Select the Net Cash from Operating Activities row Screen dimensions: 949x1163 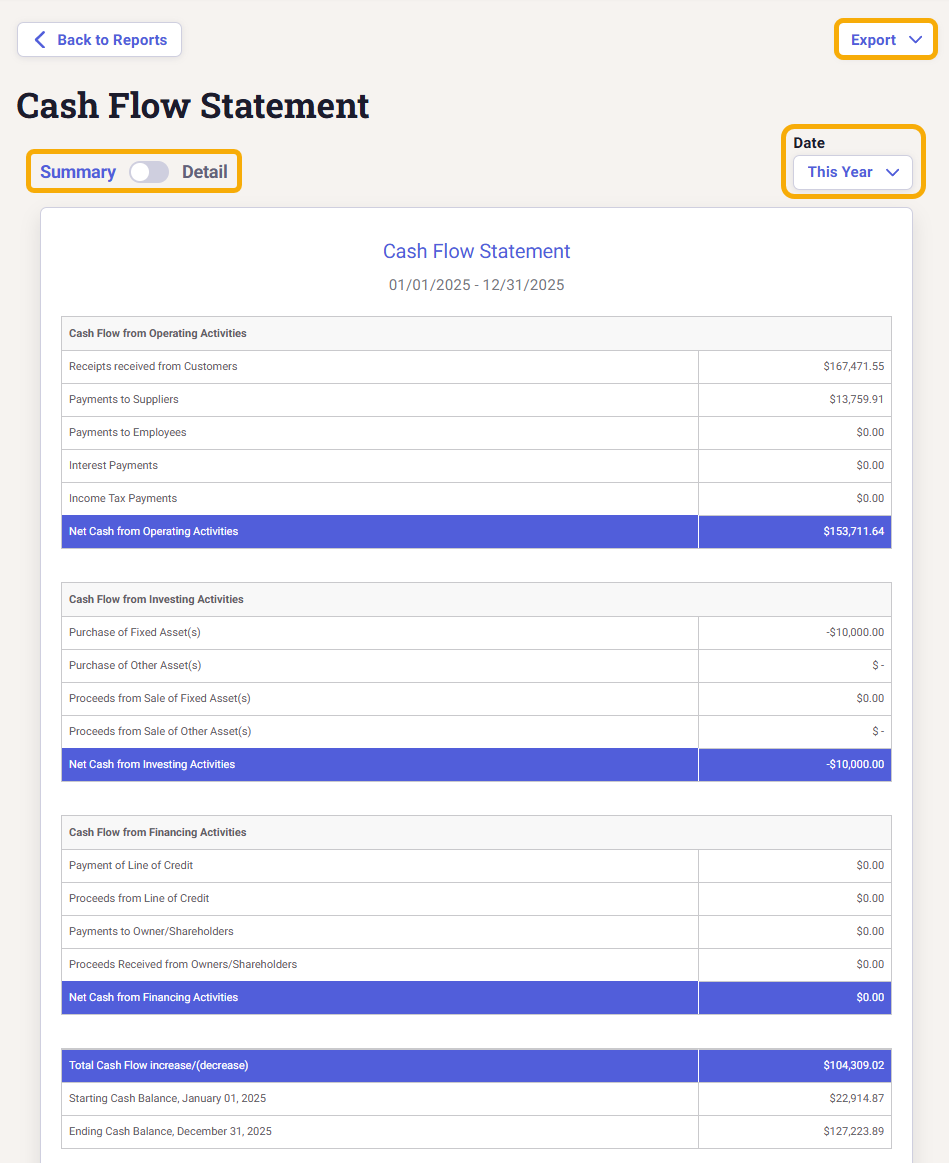pos(153,531)
